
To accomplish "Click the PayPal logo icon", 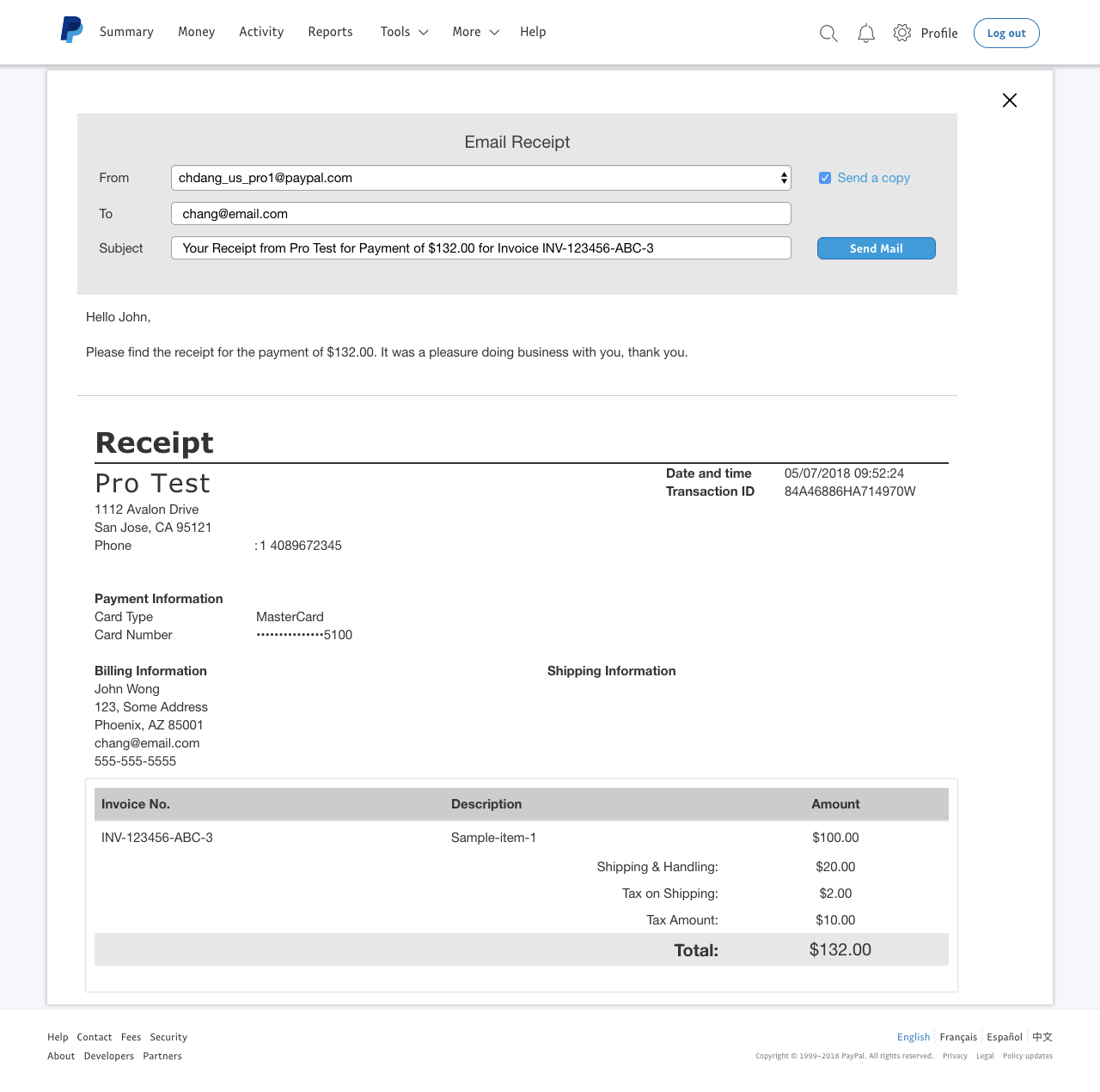I will coord(71,30).
